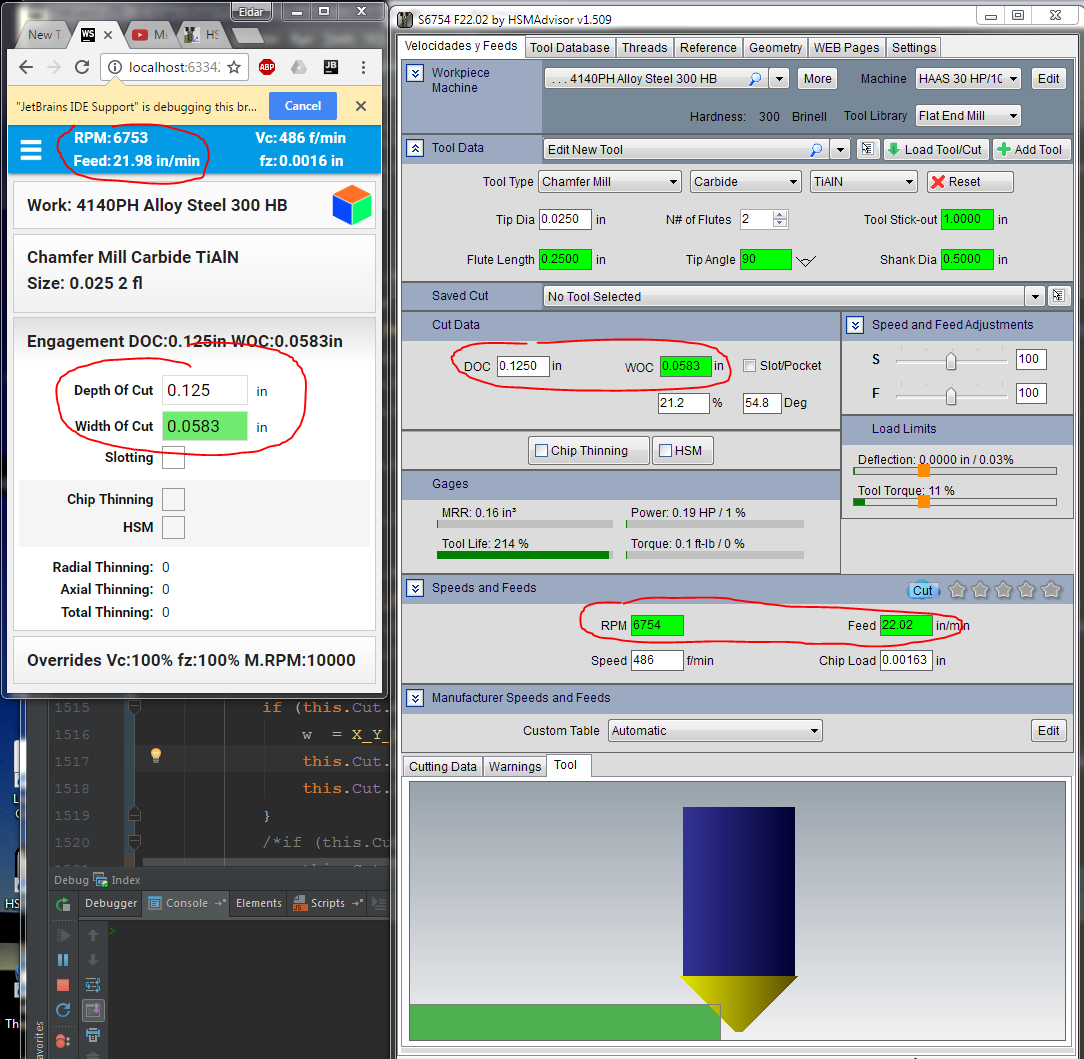
Task: Click the Load Tool/Cut button
Action: click(x=936, y=149)
